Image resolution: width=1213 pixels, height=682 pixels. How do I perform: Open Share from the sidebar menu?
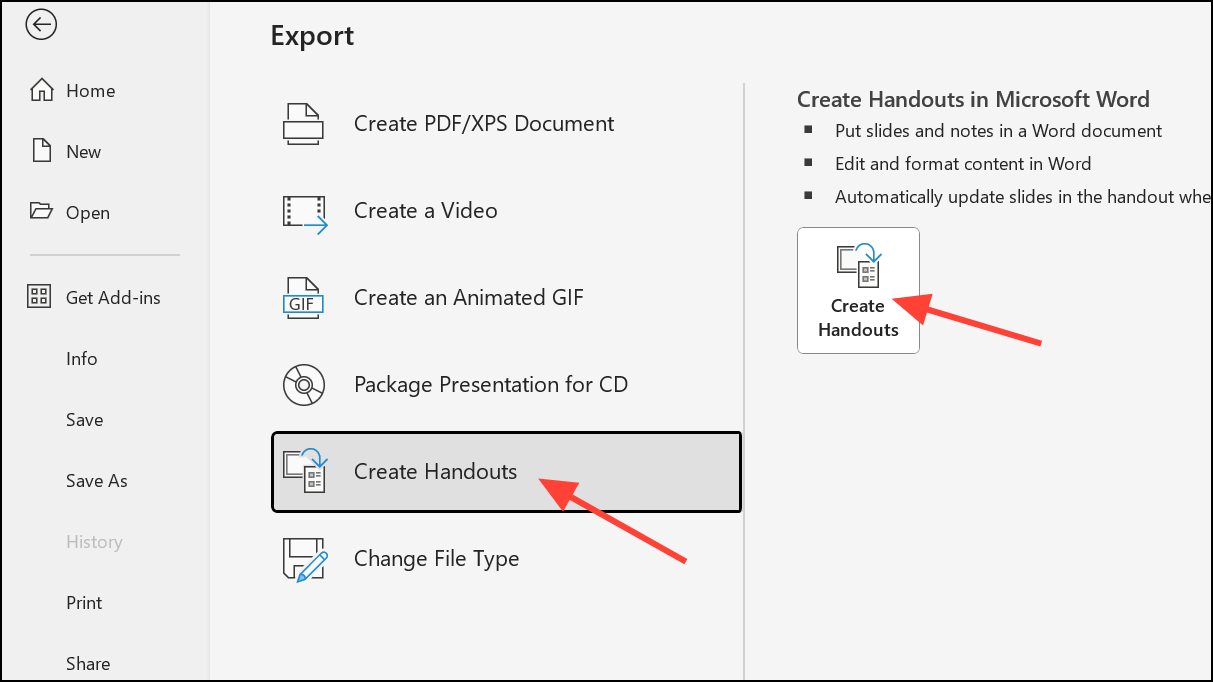[x=88, y=664]
